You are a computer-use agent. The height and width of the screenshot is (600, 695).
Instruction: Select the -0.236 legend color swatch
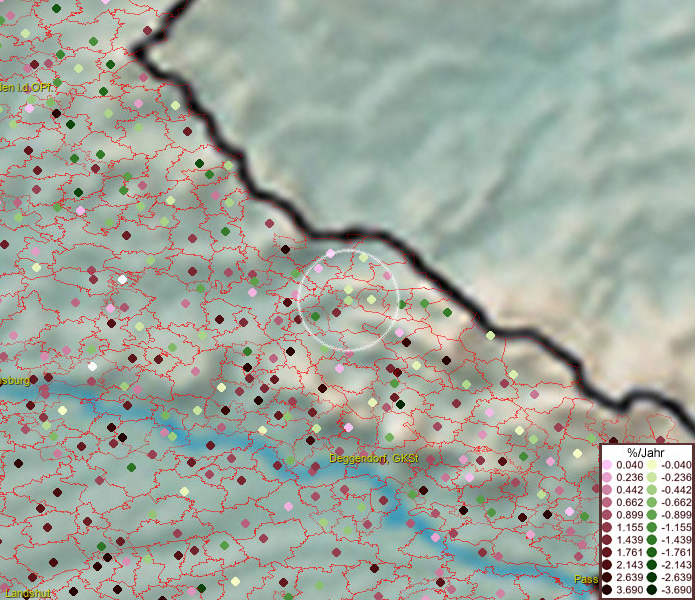[652, 477]
